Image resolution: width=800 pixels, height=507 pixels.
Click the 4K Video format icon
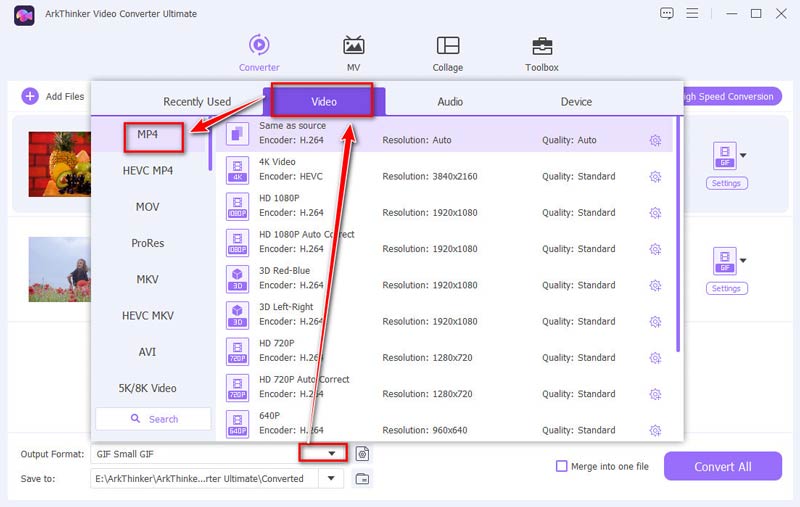[237, 170]
